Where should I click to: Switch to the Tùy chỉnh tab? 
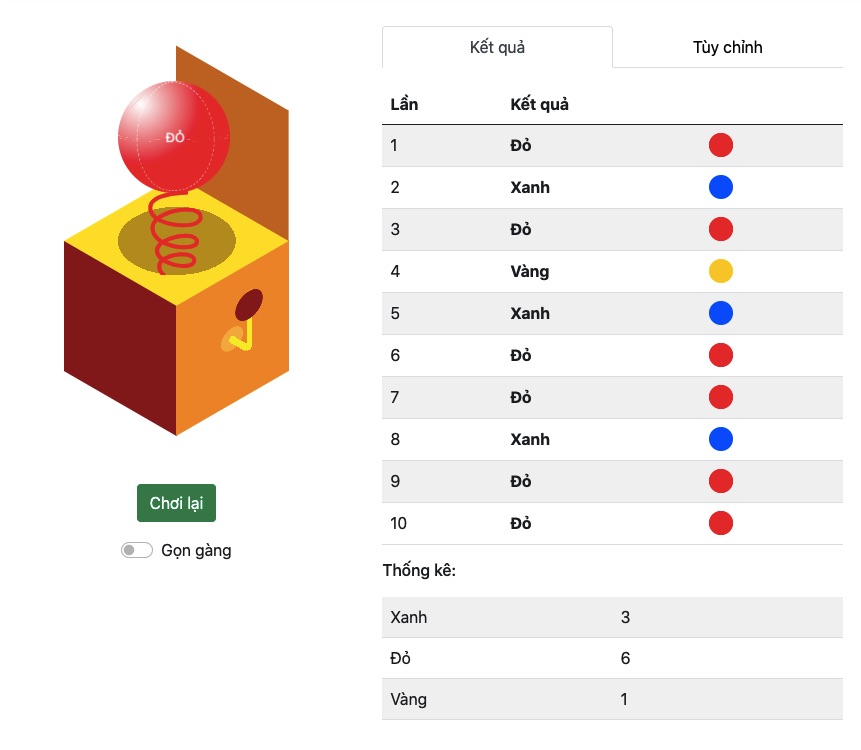tap(728, 47)
